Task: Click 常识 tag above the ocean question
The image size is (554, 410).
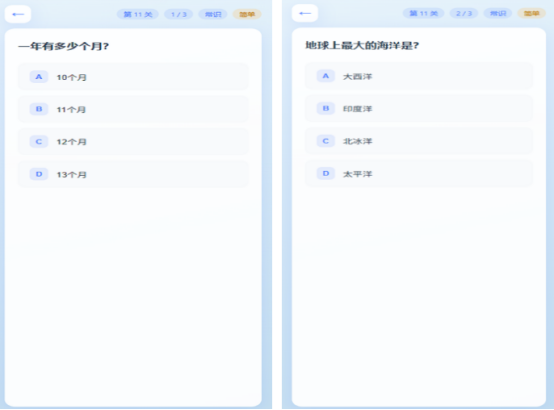Action: (498, 13)
